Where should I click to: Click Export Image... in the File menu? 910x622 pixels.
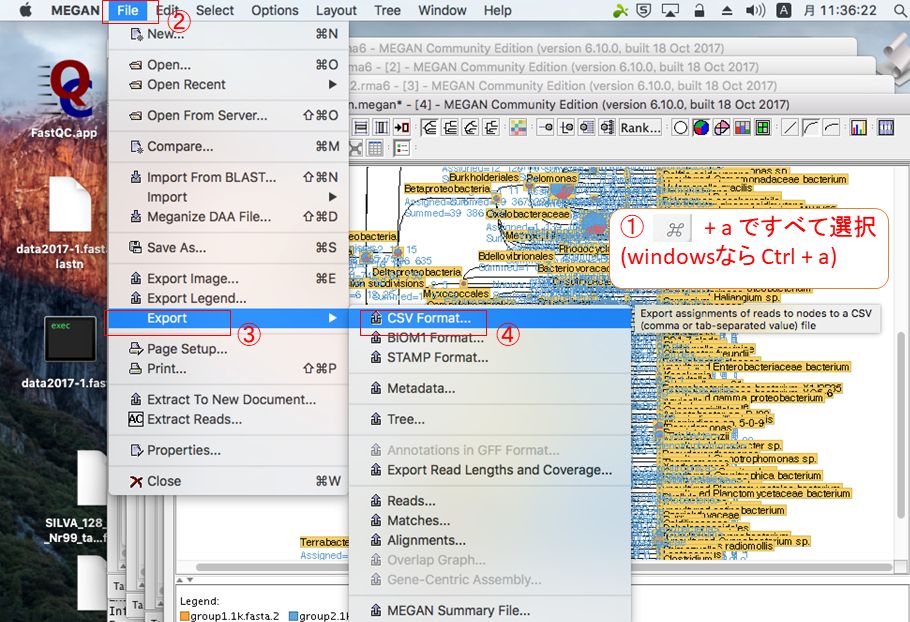(228, 279)
